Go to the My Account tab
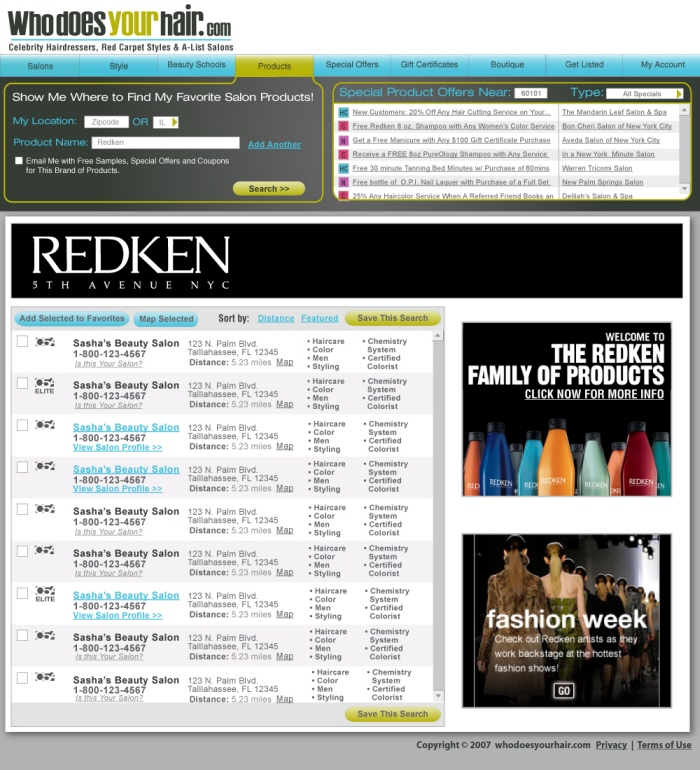 click(662, 65)
